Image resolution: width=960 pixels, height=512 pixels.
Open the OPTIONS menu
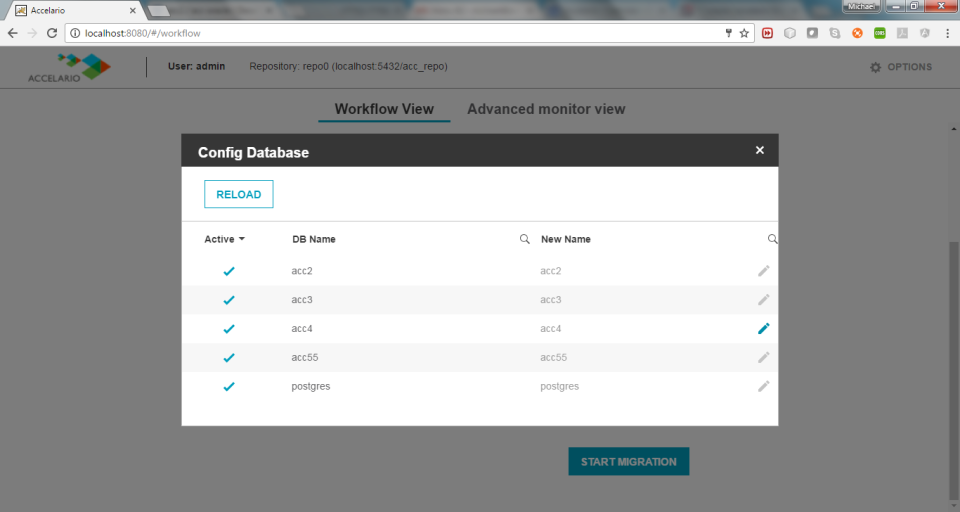click(x=901, y=67)
